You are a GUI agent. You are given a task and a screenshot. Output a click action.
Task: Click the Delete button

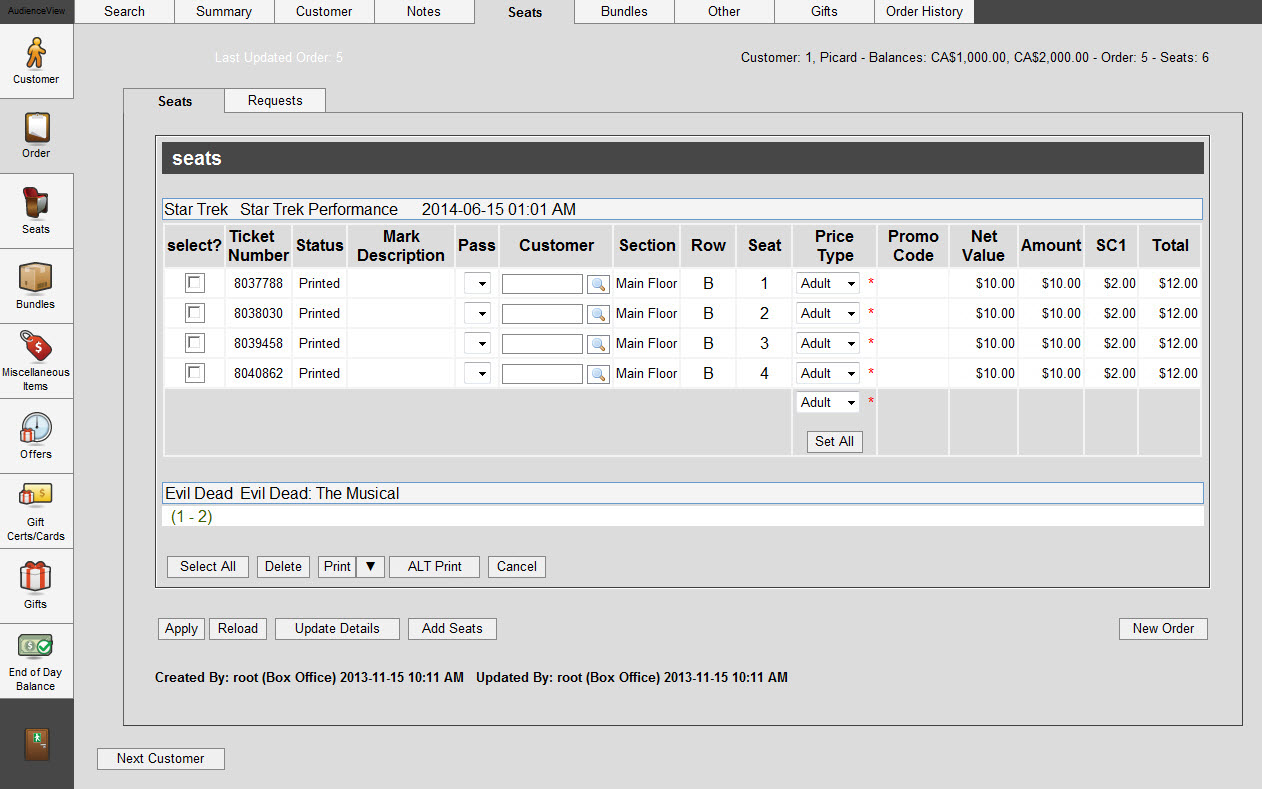pos(283,566)
